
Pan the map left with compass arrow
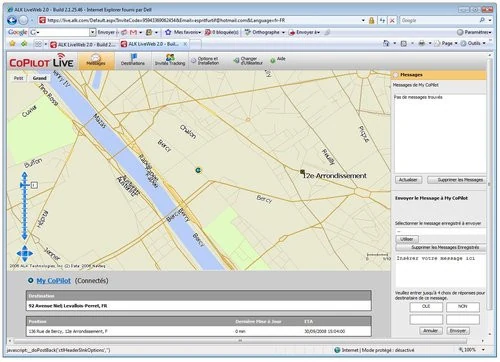(x=19, y=254)
